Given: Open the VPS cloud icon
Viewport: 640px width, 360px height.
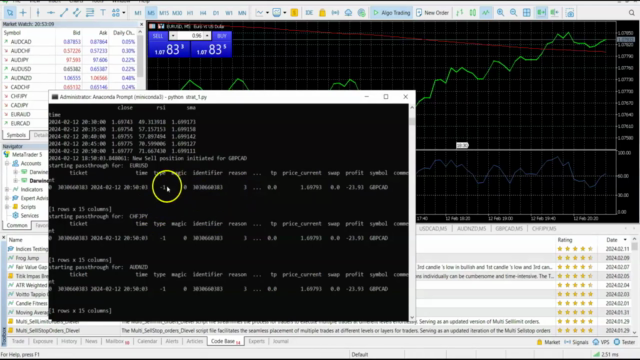Looking at the screenshot, I should click(x=348, y=13).
